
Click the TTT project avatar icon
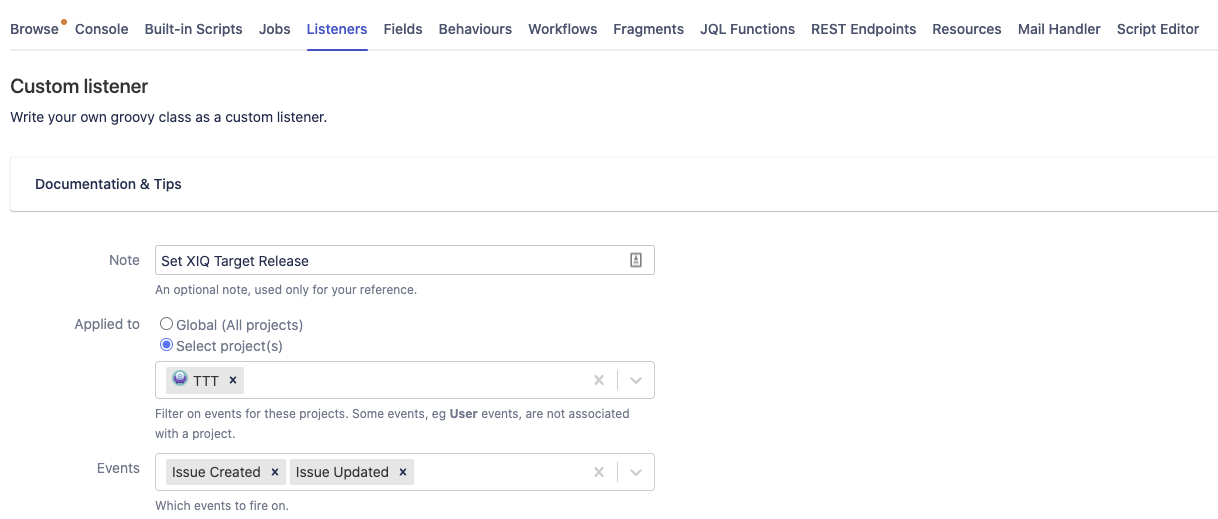pos(180,379)
